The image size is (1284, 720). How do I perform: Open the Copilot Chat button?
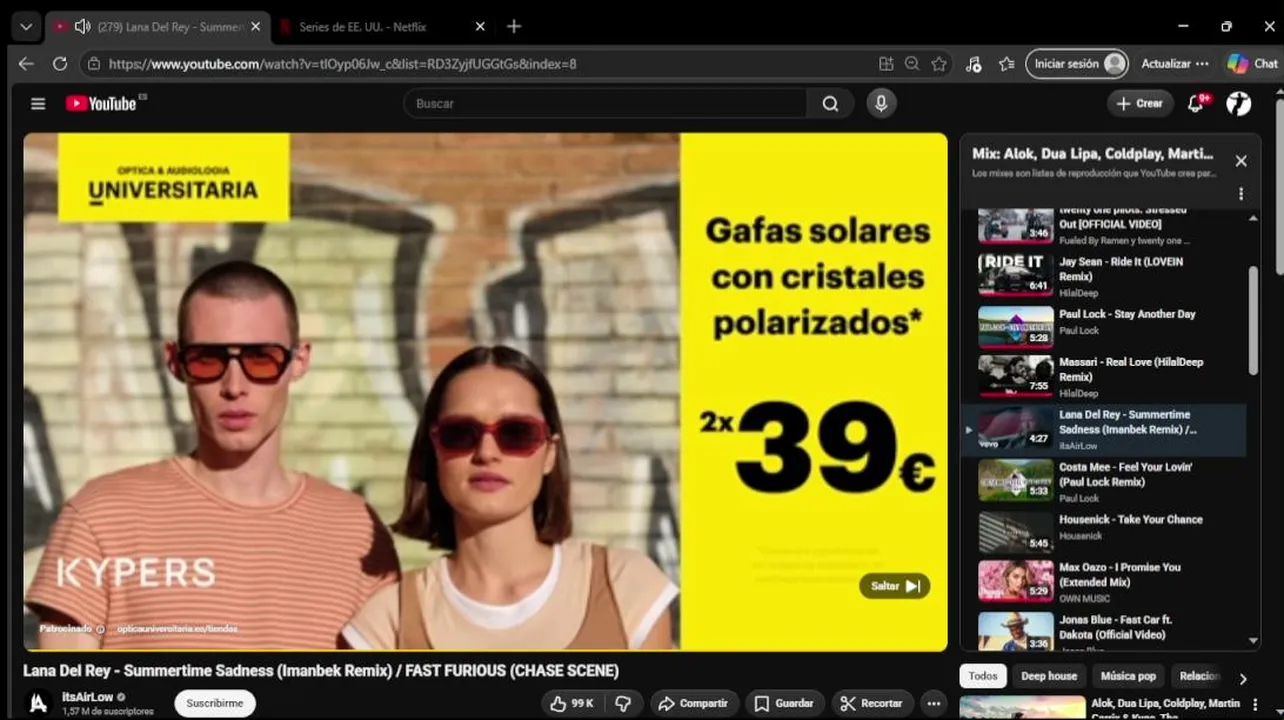pos(1252,64)
